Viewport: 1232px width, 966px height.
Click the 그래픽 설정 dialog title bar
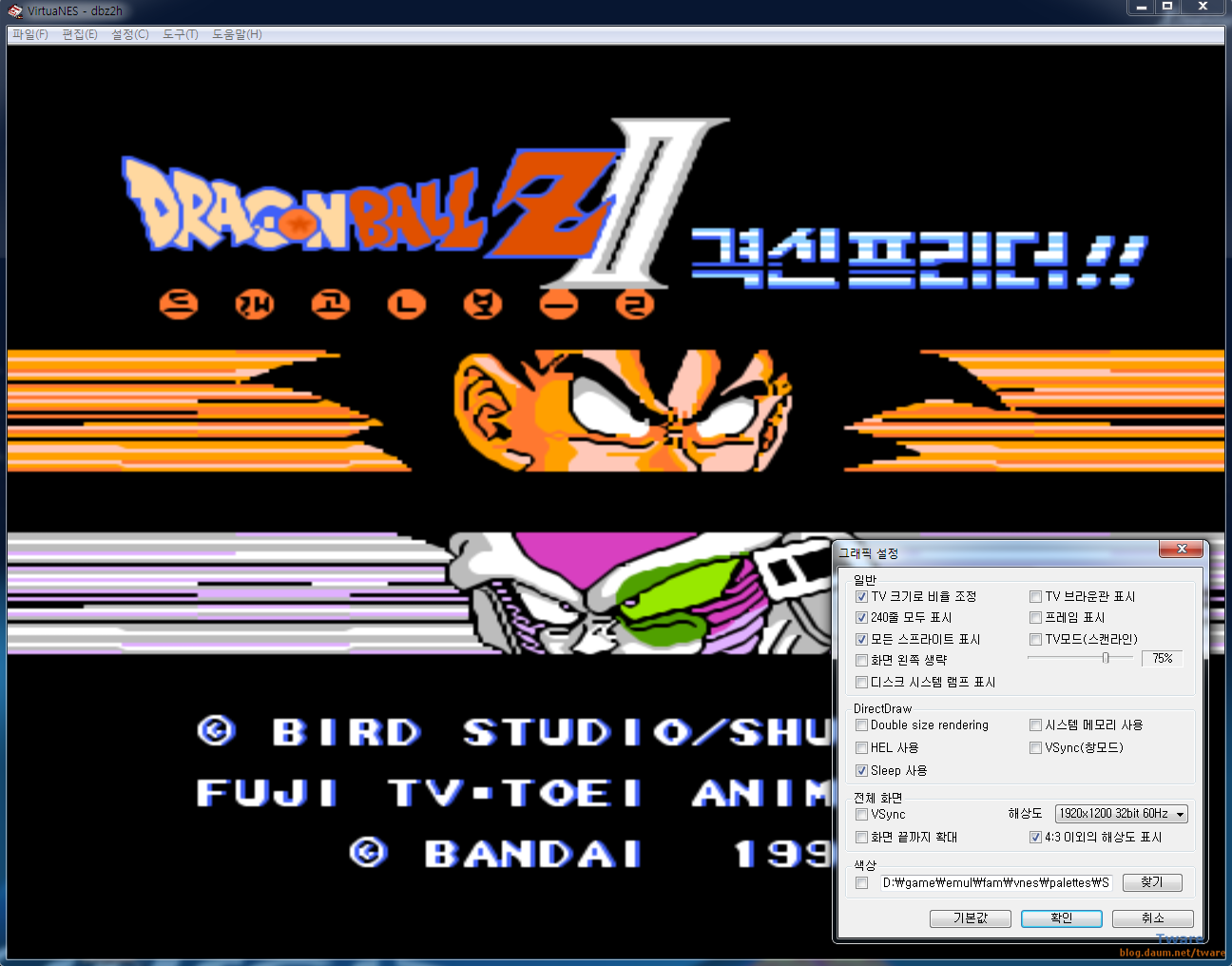(x=995, y=553)
